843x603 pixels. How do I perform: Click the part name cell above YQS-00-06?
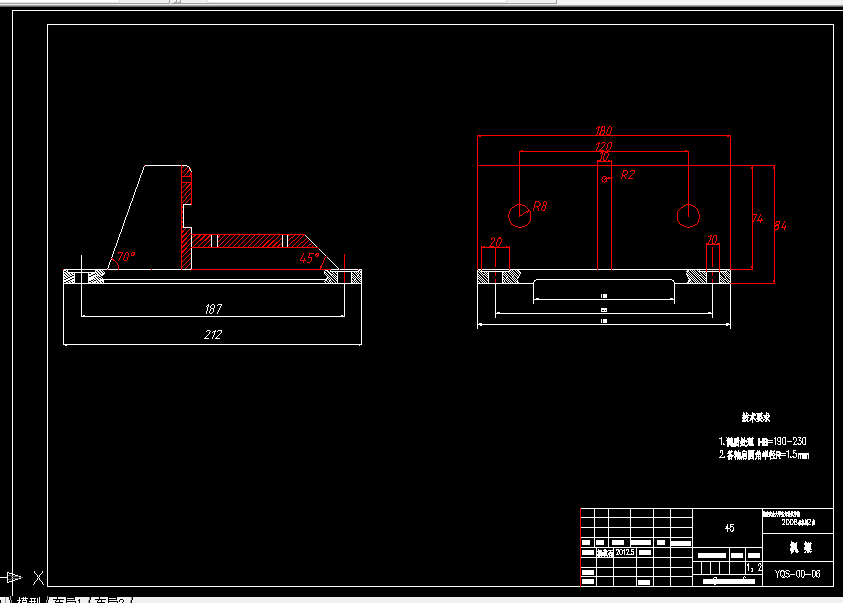(798, 548)
